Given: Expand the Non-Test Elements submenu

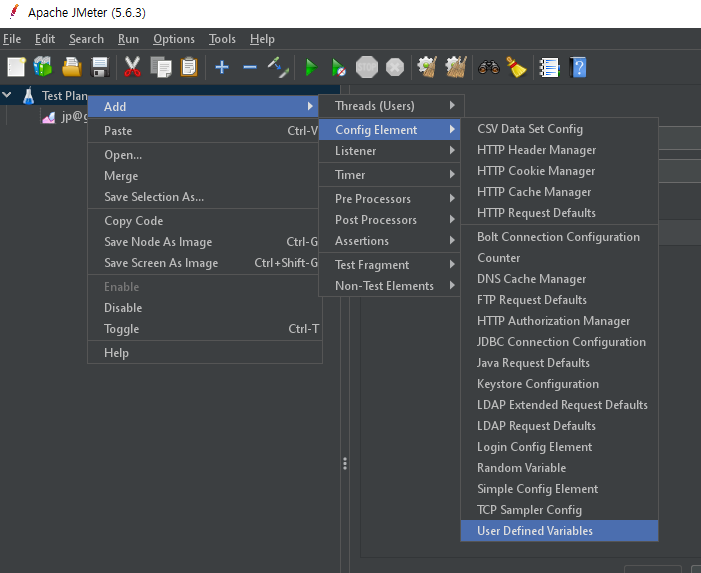Looking at the screenshot, I should [x=390, y=286].
